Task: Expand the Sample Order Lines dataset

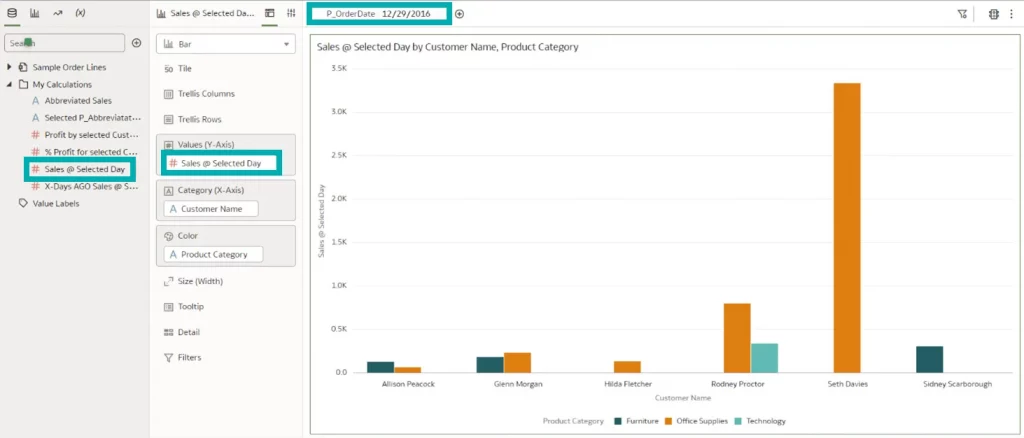Action: (9, 67)
